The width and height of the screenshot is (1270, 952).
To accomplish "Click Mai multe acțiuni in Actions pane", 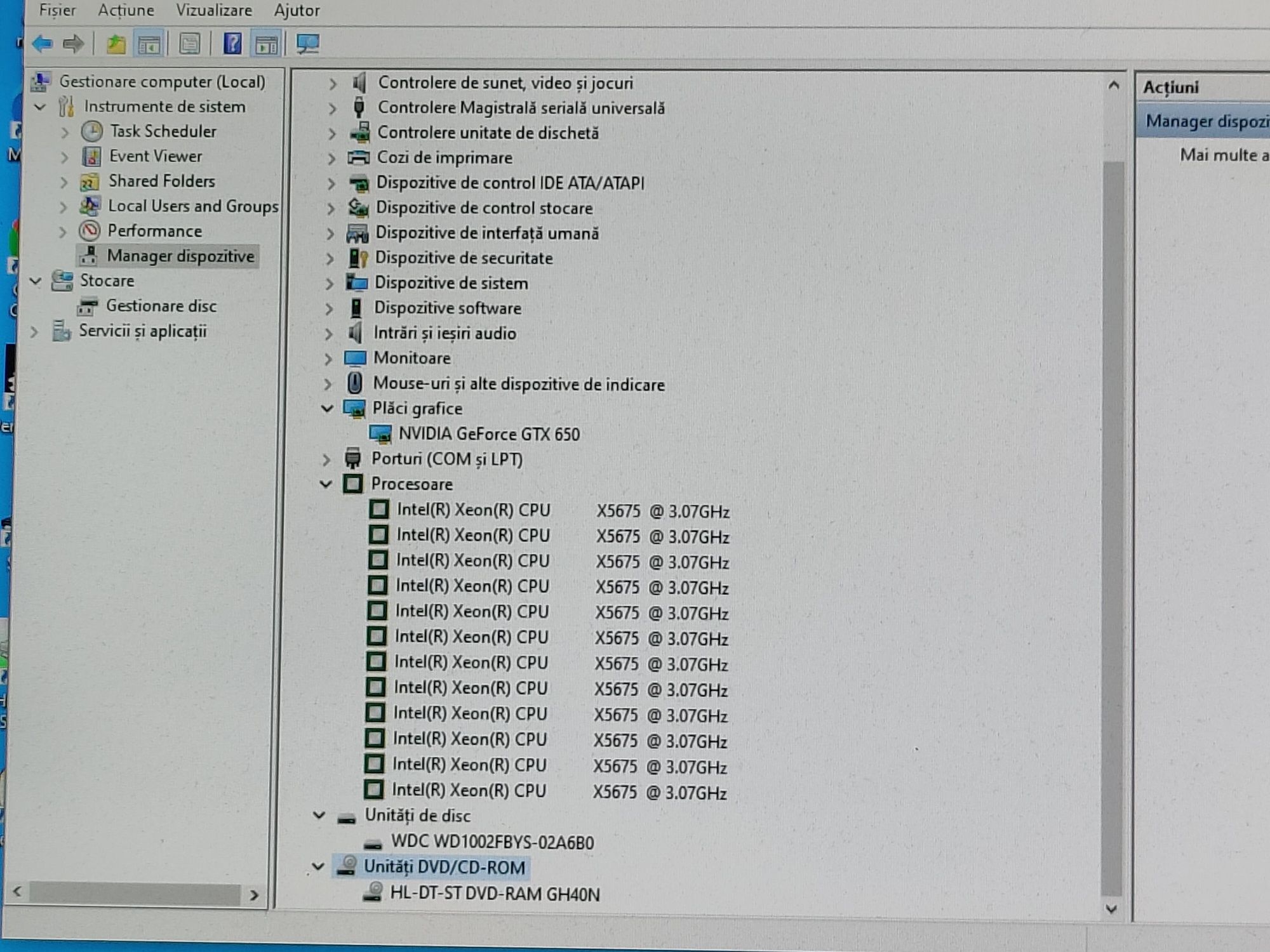I will pos(1224,155).
